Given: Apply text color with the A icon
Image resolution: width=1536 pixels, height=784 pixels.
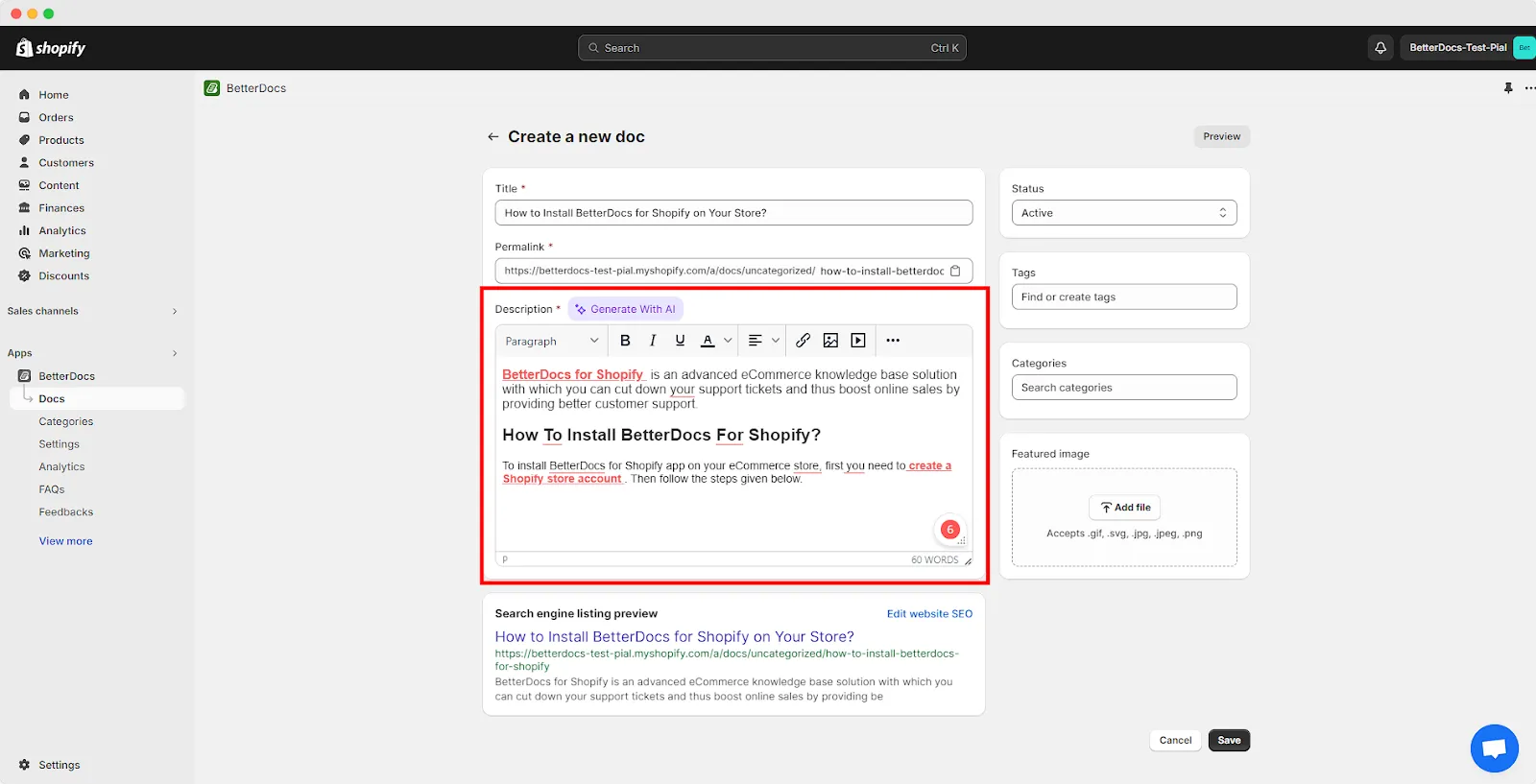Looking at the screenshot, I should pyautogui.click(x=708, y=341).
